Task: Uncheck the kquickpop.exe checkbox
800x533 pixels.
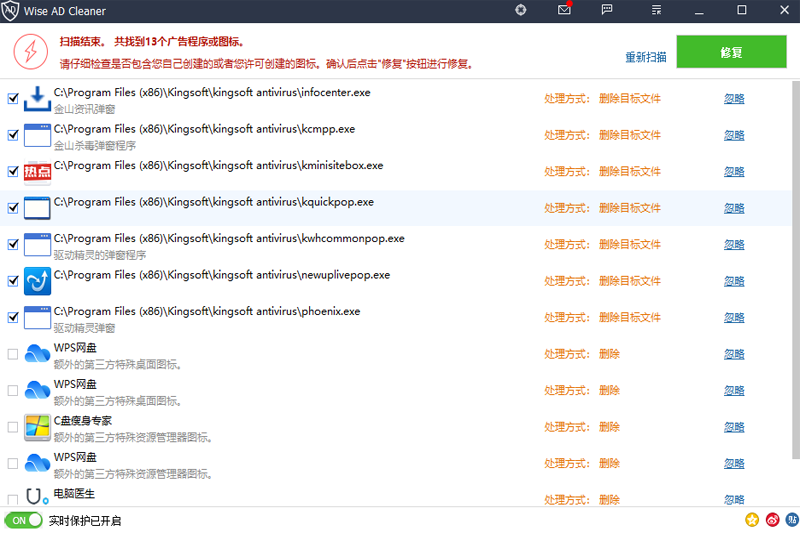Action: point(13,208)
